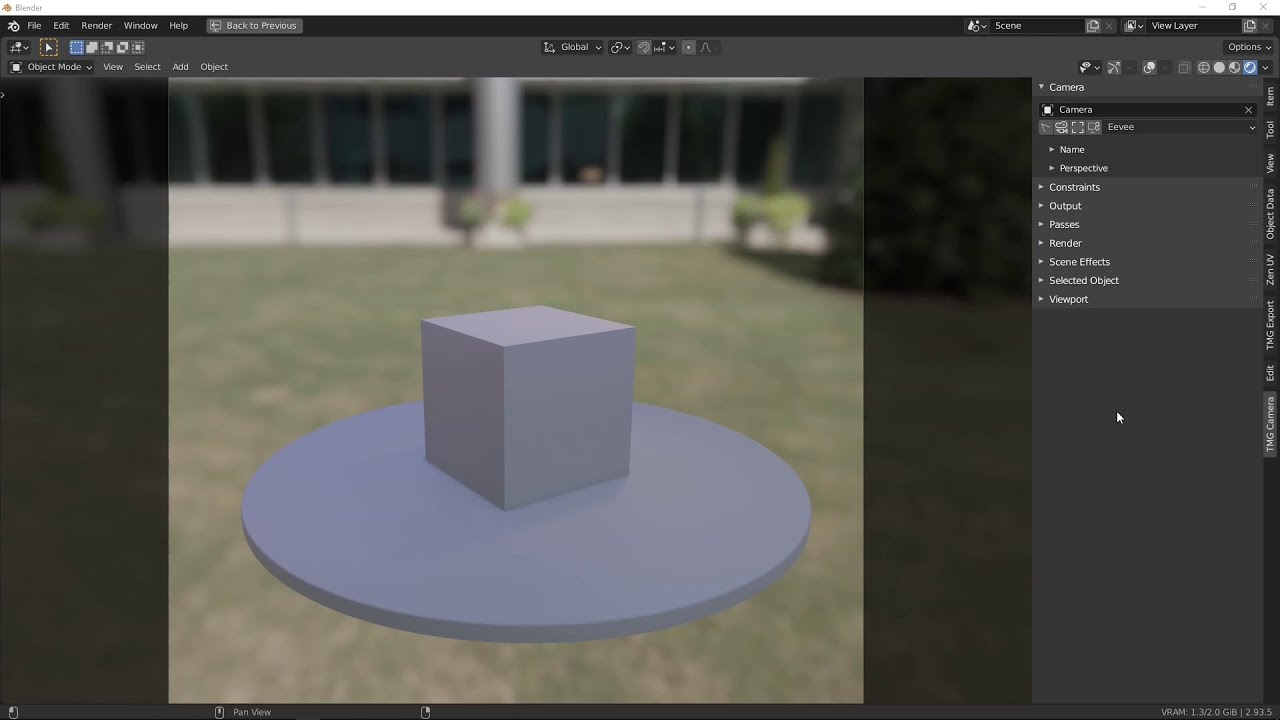The width and height of the screenshot is (1280, 720).
Task: Toggle viewport overlays
Action: pos(1149,67)
